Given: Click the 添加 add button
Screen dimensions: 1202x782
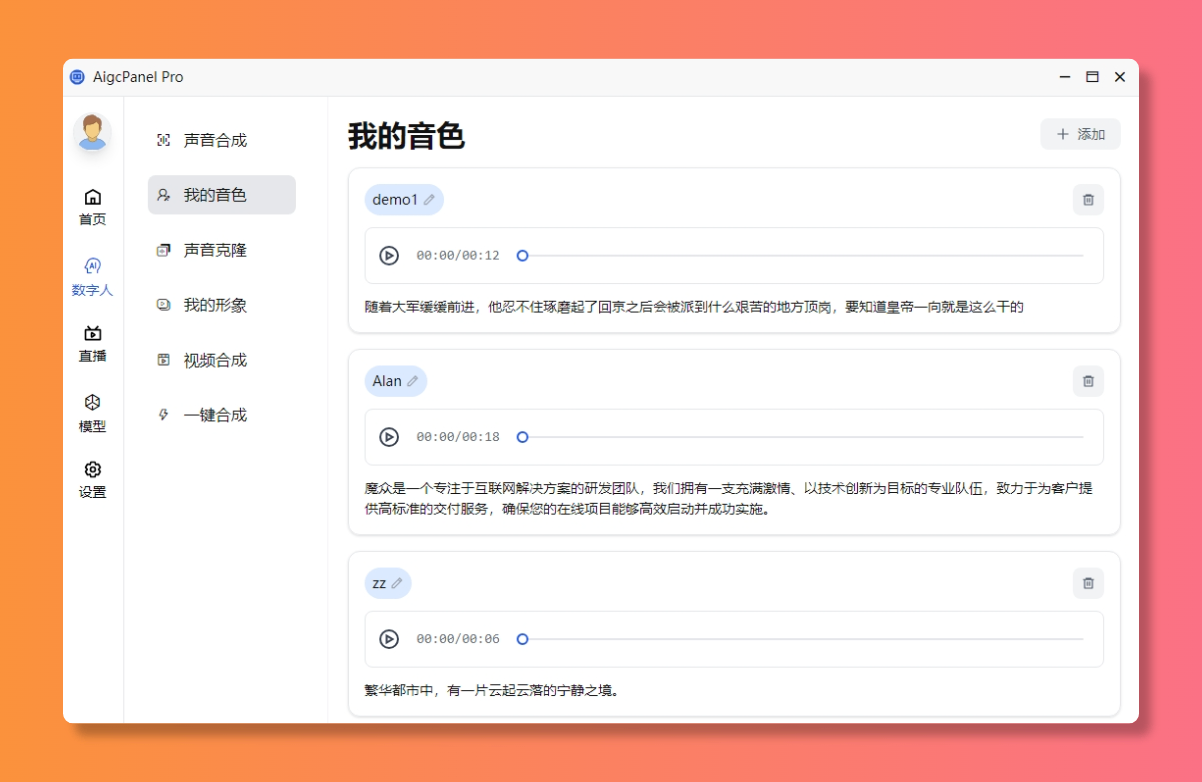Looking at the screenshot, I should tap(1080, 133).
